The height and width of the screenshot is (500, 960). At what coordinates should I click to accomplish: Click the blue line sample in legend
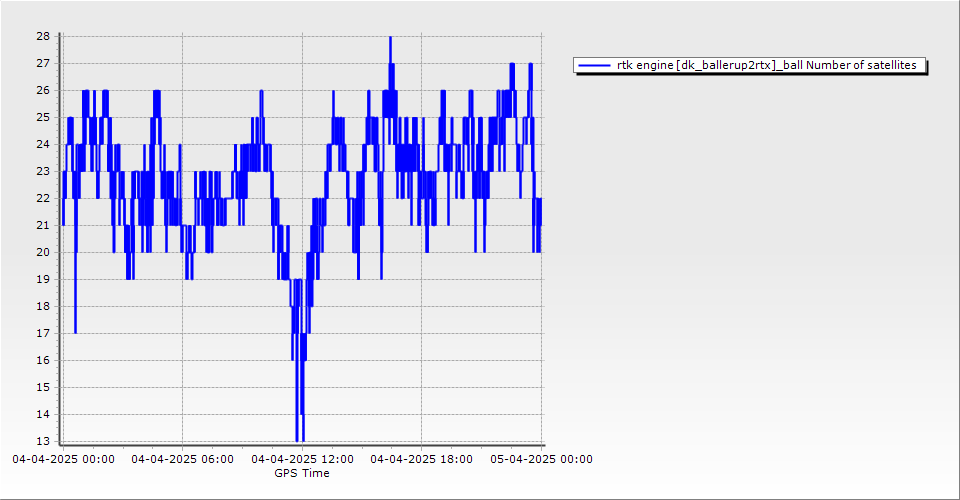[594, 65]
